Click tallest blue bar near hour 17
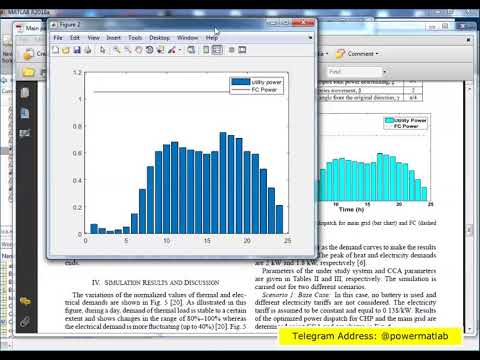Image resolution: width=480 pixels, height=360 pixels. click(223, 183)
